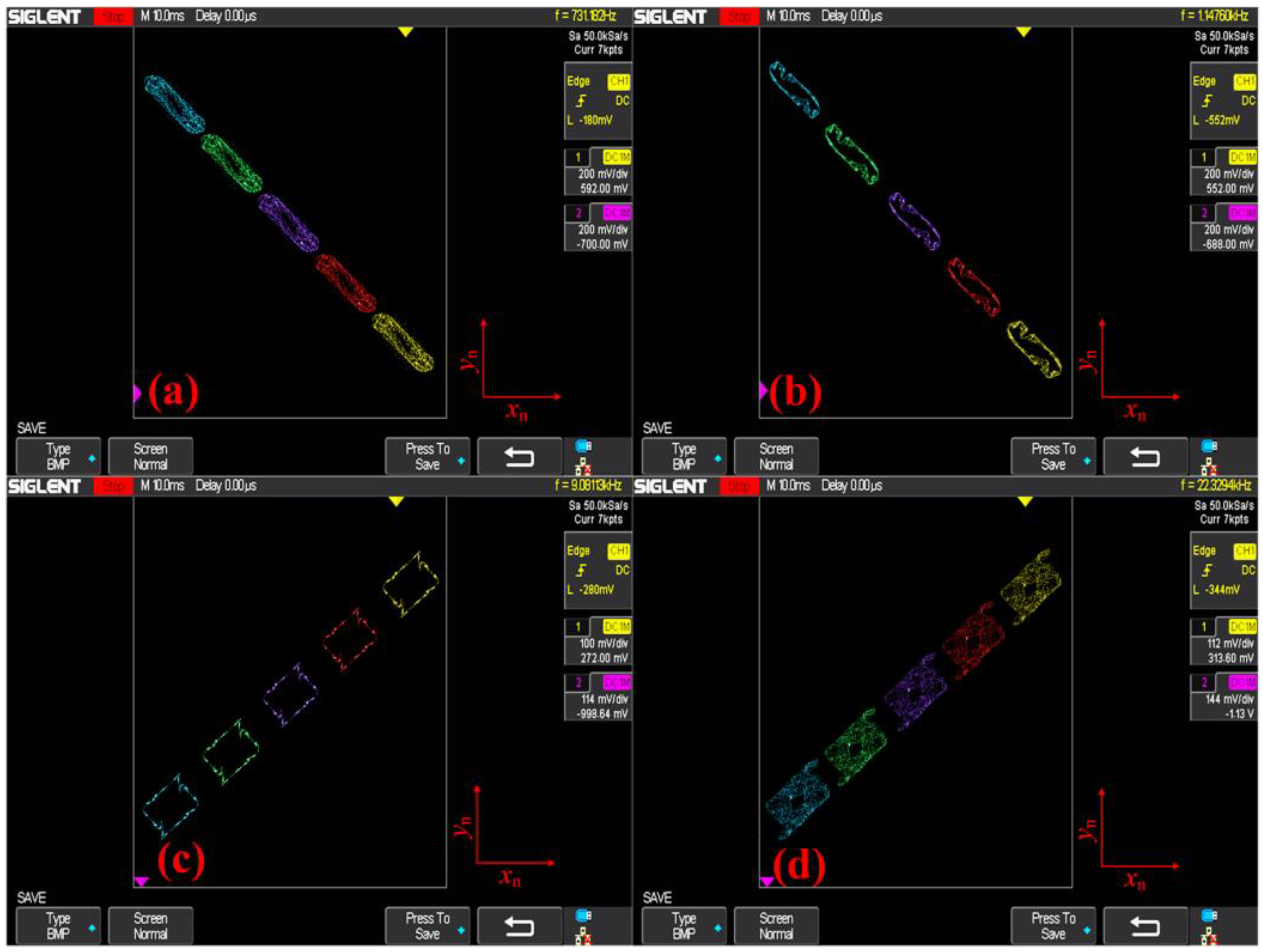
Task: Click the back arrow button in panel (d)
Action: (x=1145, y=926)
